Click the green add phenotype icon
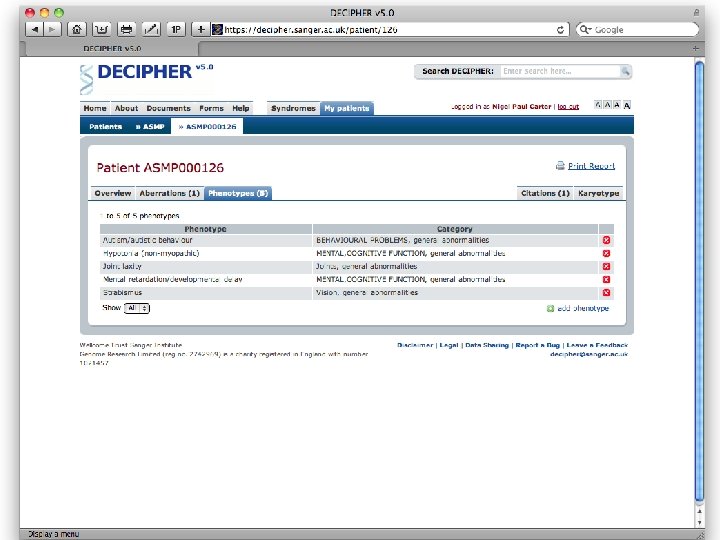This screenshot has height=540, width=720. [550, 309]
